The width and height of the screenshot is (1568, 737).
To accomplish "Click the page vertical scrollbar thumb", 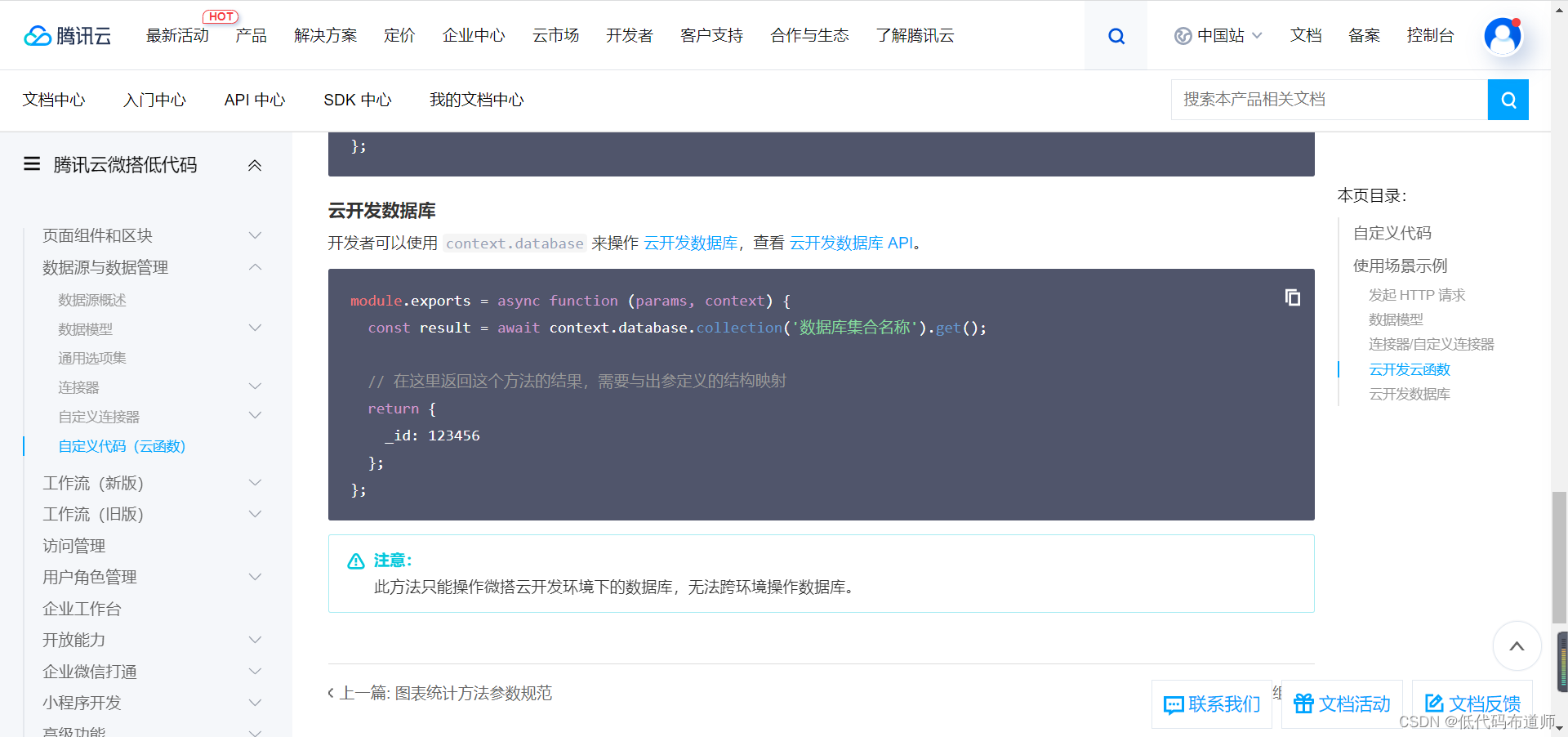I will click(x=1559, y=557).
